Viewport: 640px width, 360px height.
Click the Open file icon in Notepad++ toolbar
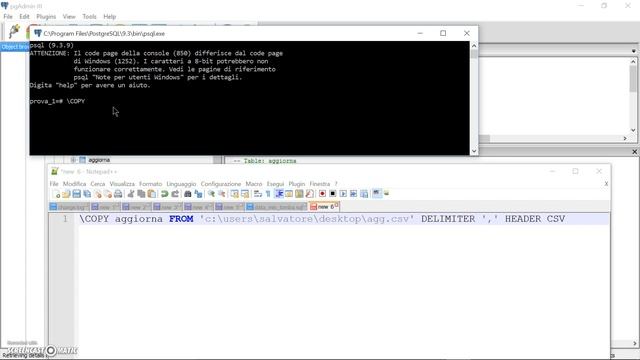tap(66, 194)
